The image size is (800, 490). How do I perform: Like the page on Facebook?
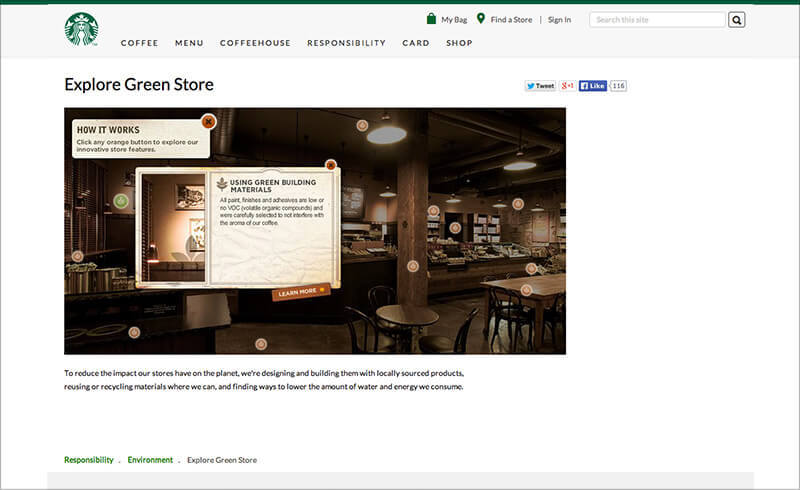593,86
